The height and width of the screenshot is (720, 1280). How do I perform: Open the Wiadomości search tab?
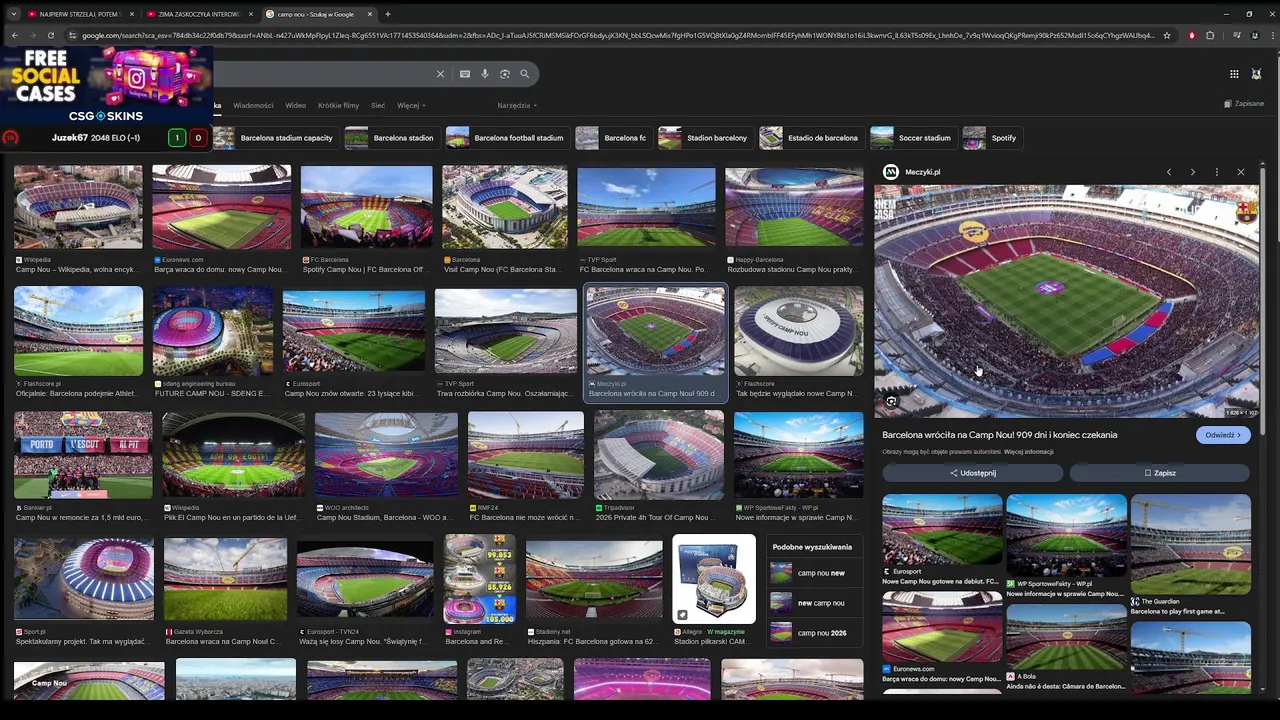[253, 105]
